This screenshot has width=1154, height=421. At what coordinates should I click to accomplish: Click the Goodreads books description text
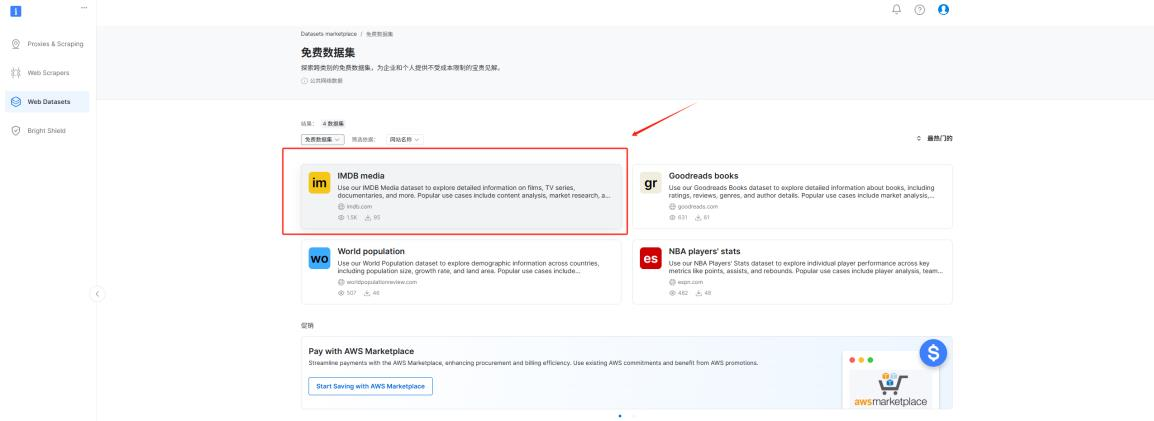(802, 191)
